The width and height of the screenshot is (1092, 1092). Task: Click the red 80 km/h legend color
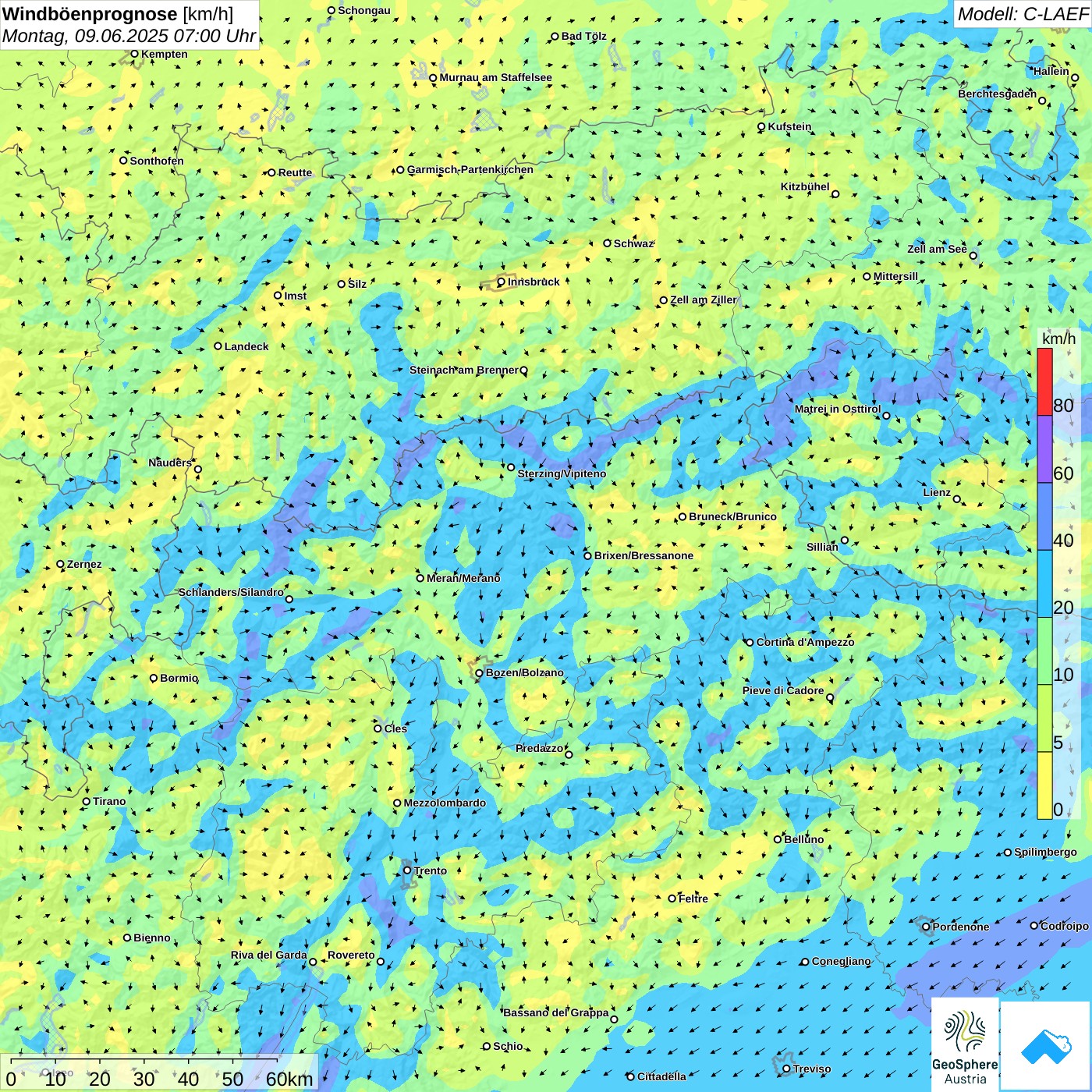point(1044,381)
